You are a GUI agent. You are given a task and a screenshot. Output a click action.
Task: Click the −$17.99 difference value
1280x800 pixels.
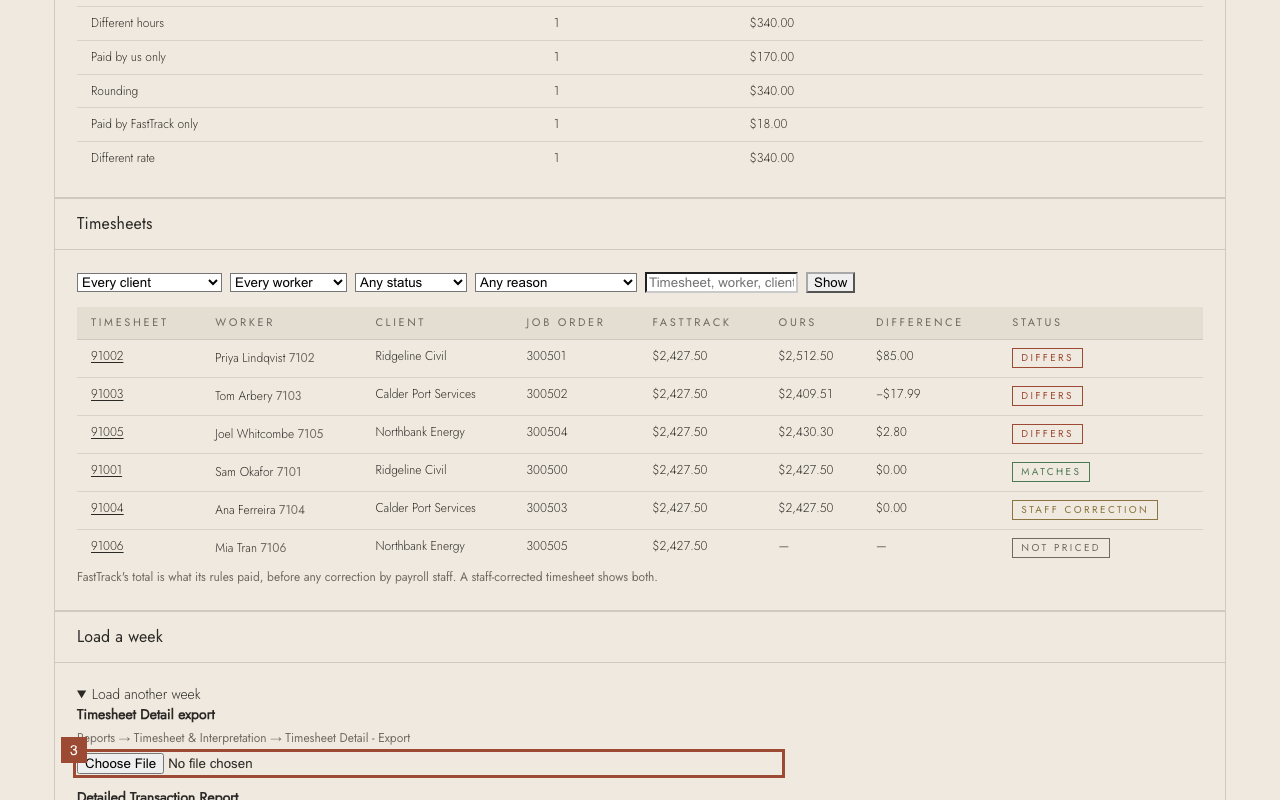(x=898, y=394)
